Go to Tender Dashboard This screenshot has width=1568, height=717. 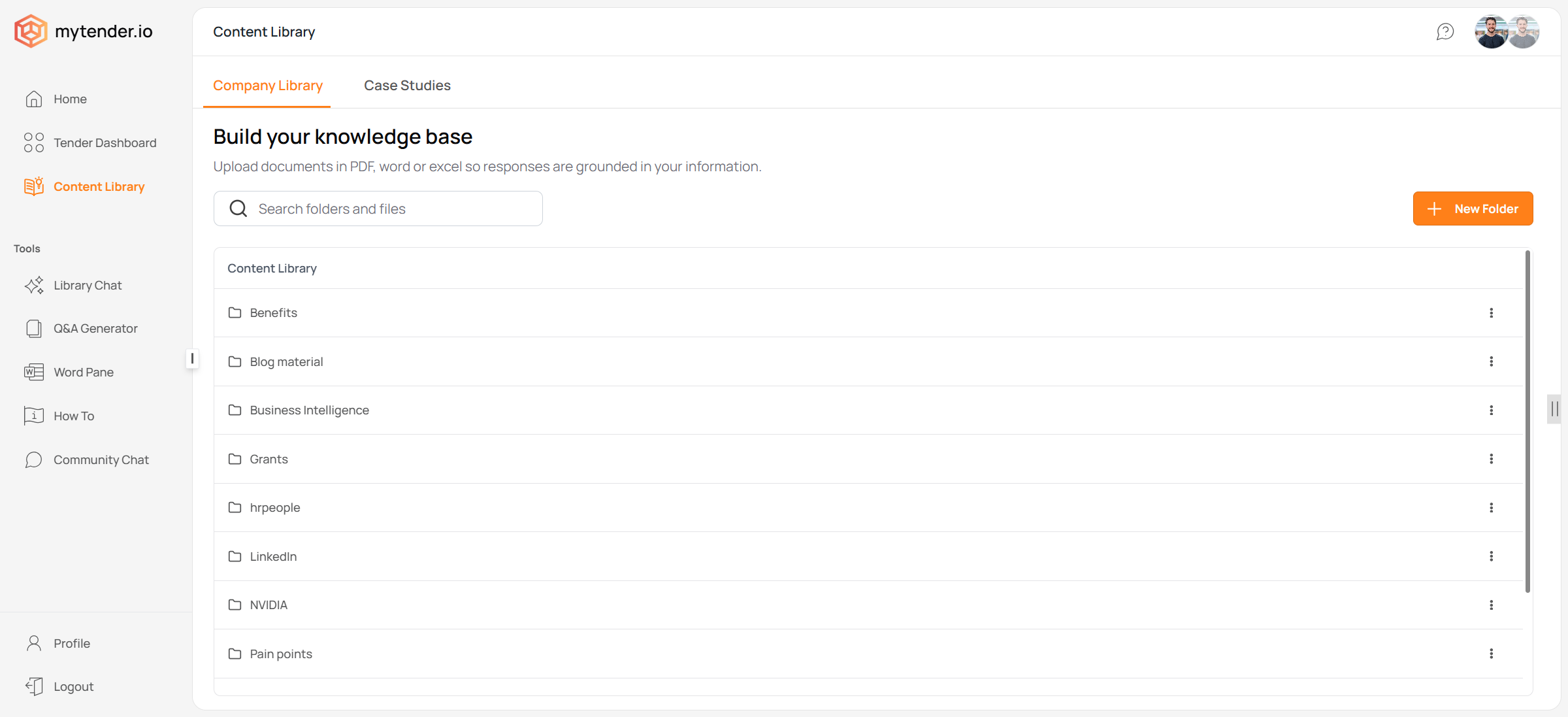(x=105, y=143)
